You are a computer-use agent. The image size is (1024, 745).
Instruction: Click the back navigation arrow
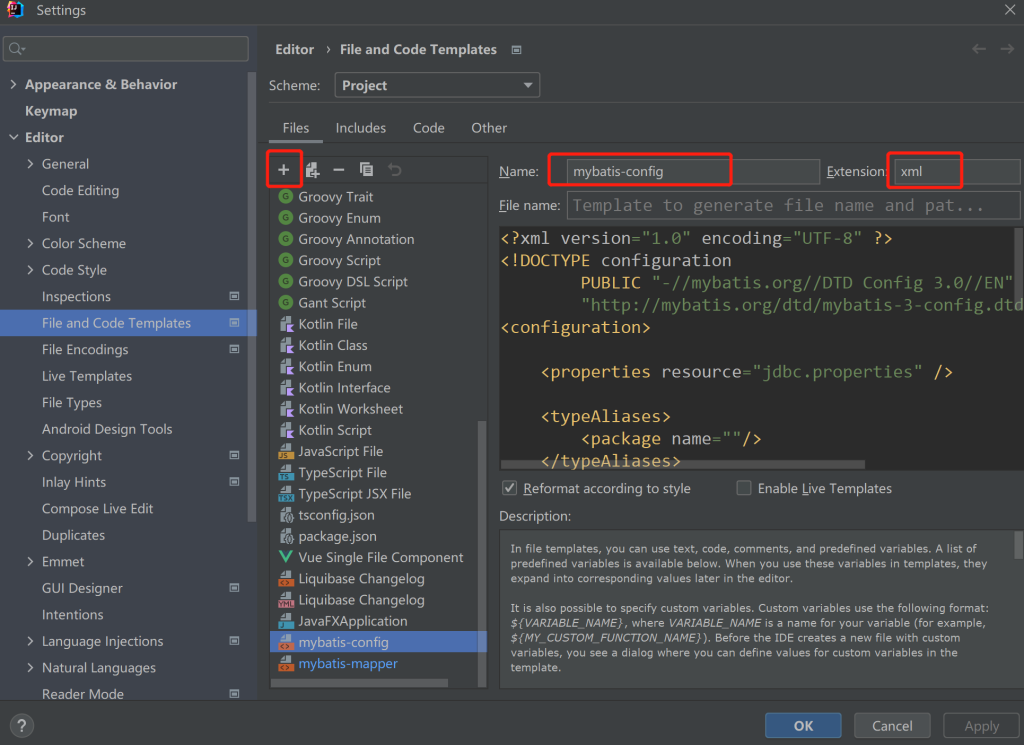tap(979, 49)
